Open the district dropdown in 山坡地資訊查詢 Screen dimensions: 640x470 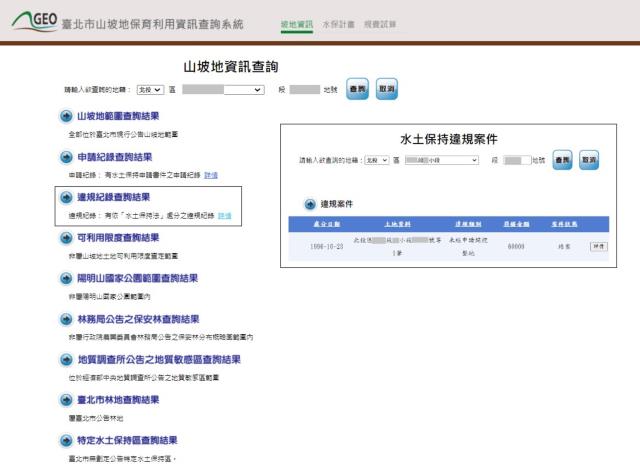click(150, 90)
